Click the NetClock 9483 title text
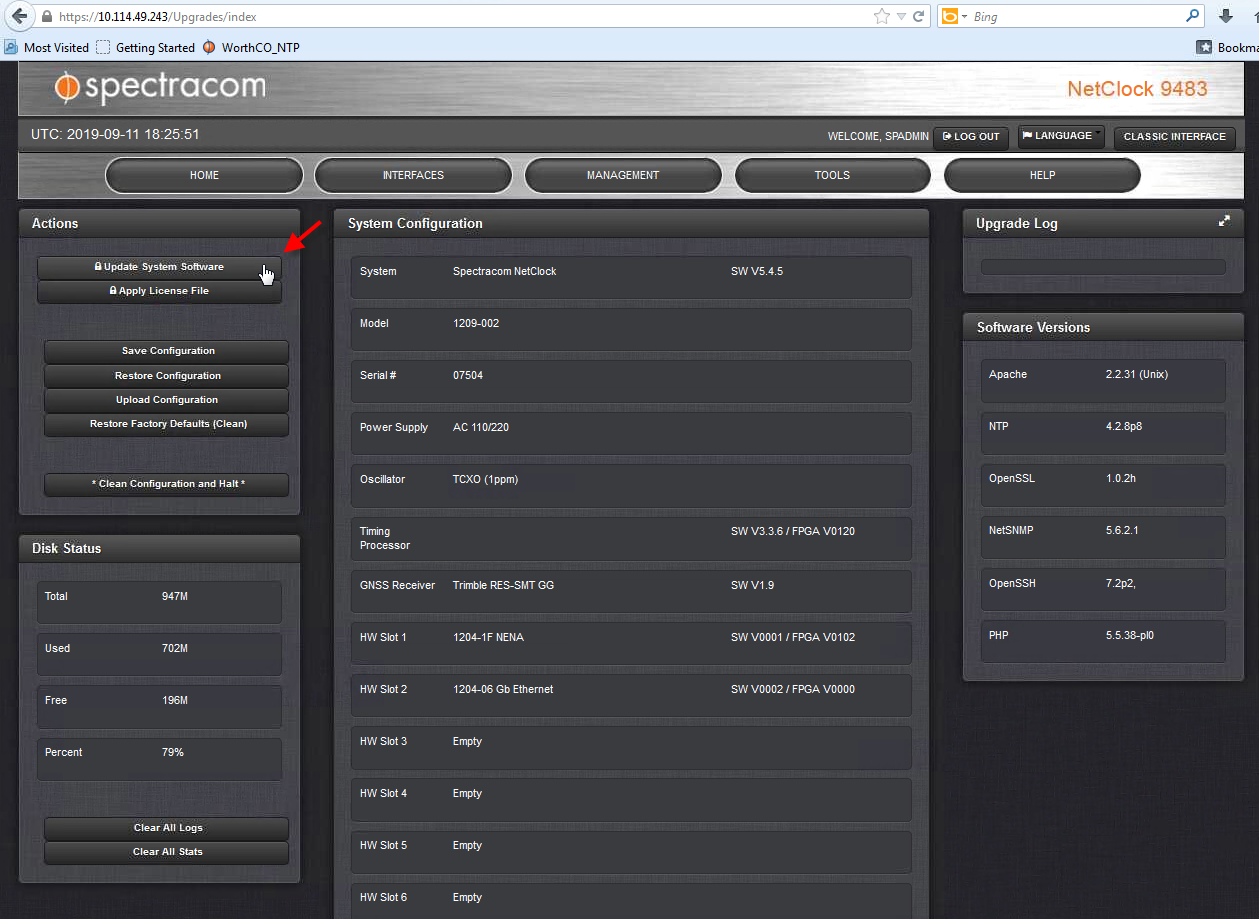The image size is (1259, 919). 1137,88
